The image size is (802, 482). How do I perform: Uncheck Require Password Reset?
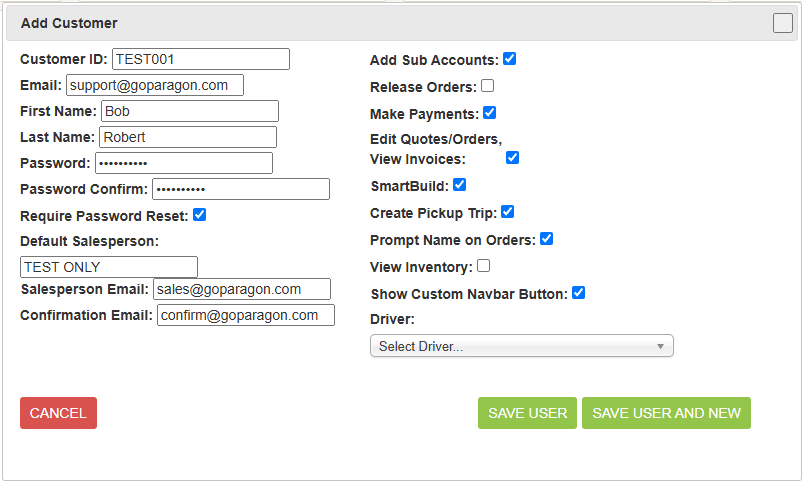coord(199,215)
